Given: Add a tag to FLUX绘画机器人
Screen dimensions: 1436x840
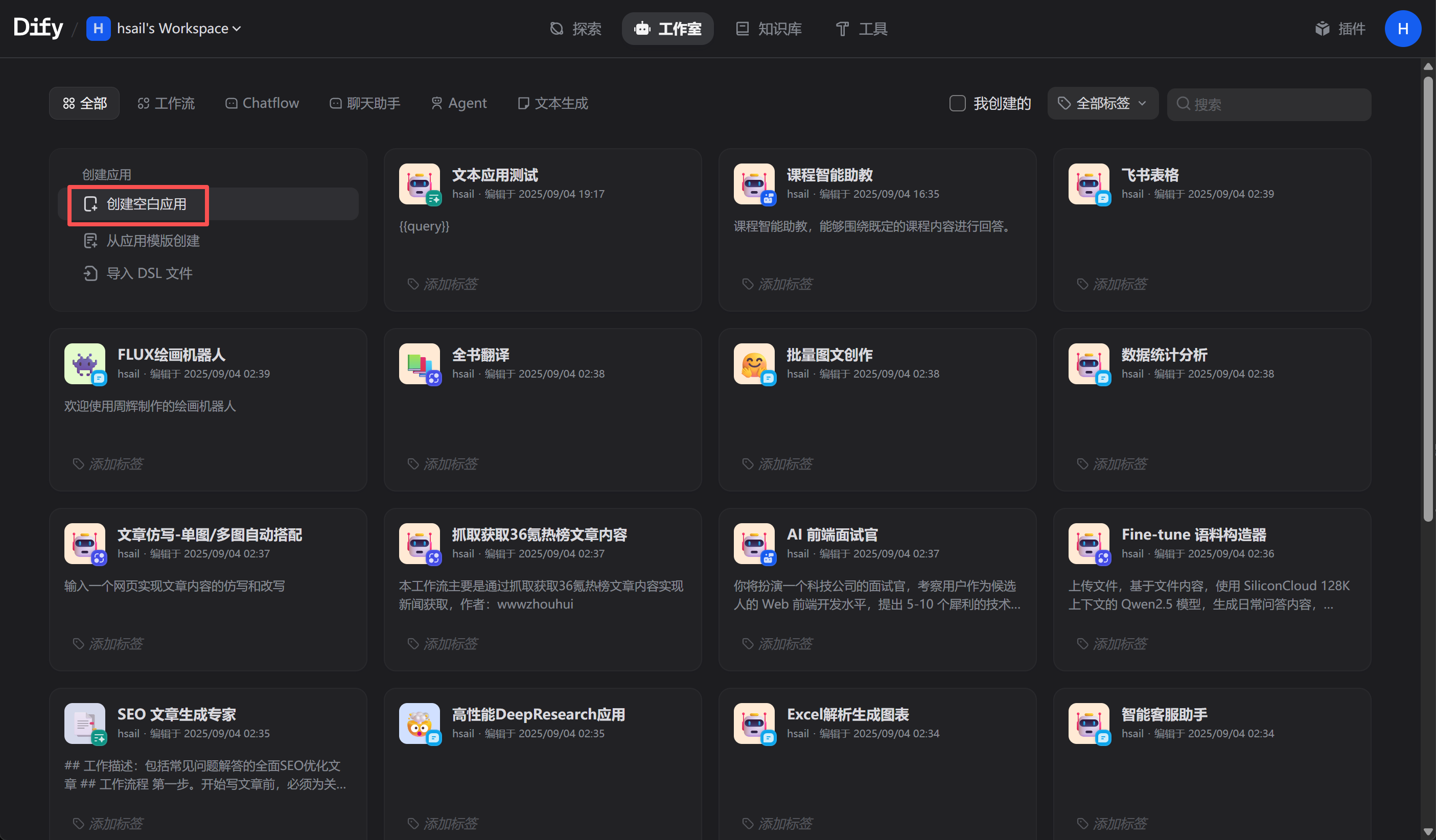Looking at the screenshot, I should pyautogui.click(x=108, y=464).
